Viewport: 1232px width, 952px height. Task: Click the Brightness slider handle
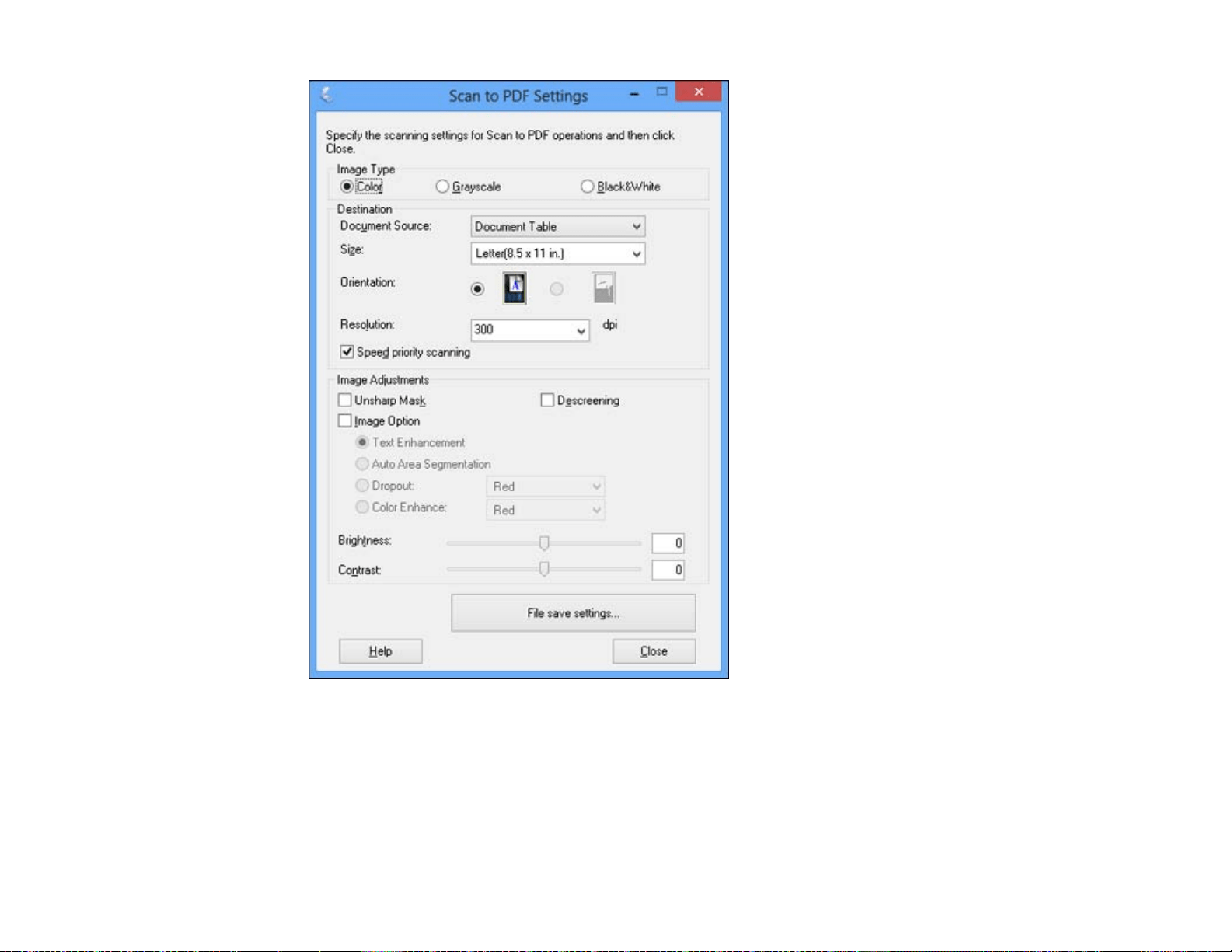[544, 542]
